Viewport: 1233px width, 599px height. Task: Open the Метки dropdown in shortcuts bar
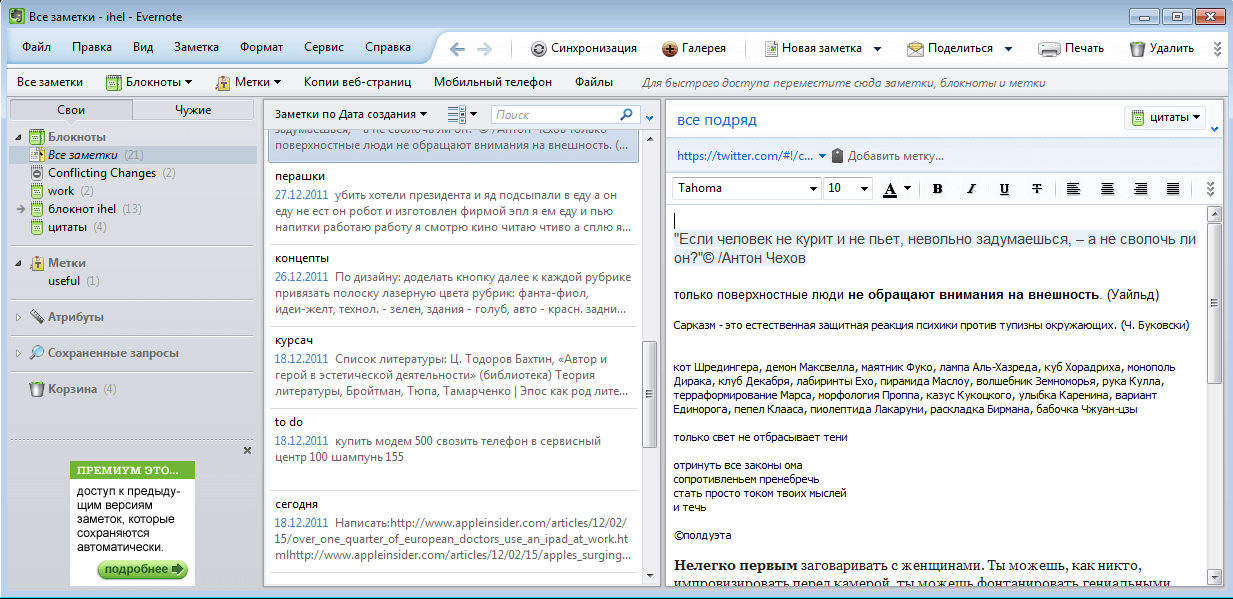[248, 82]
